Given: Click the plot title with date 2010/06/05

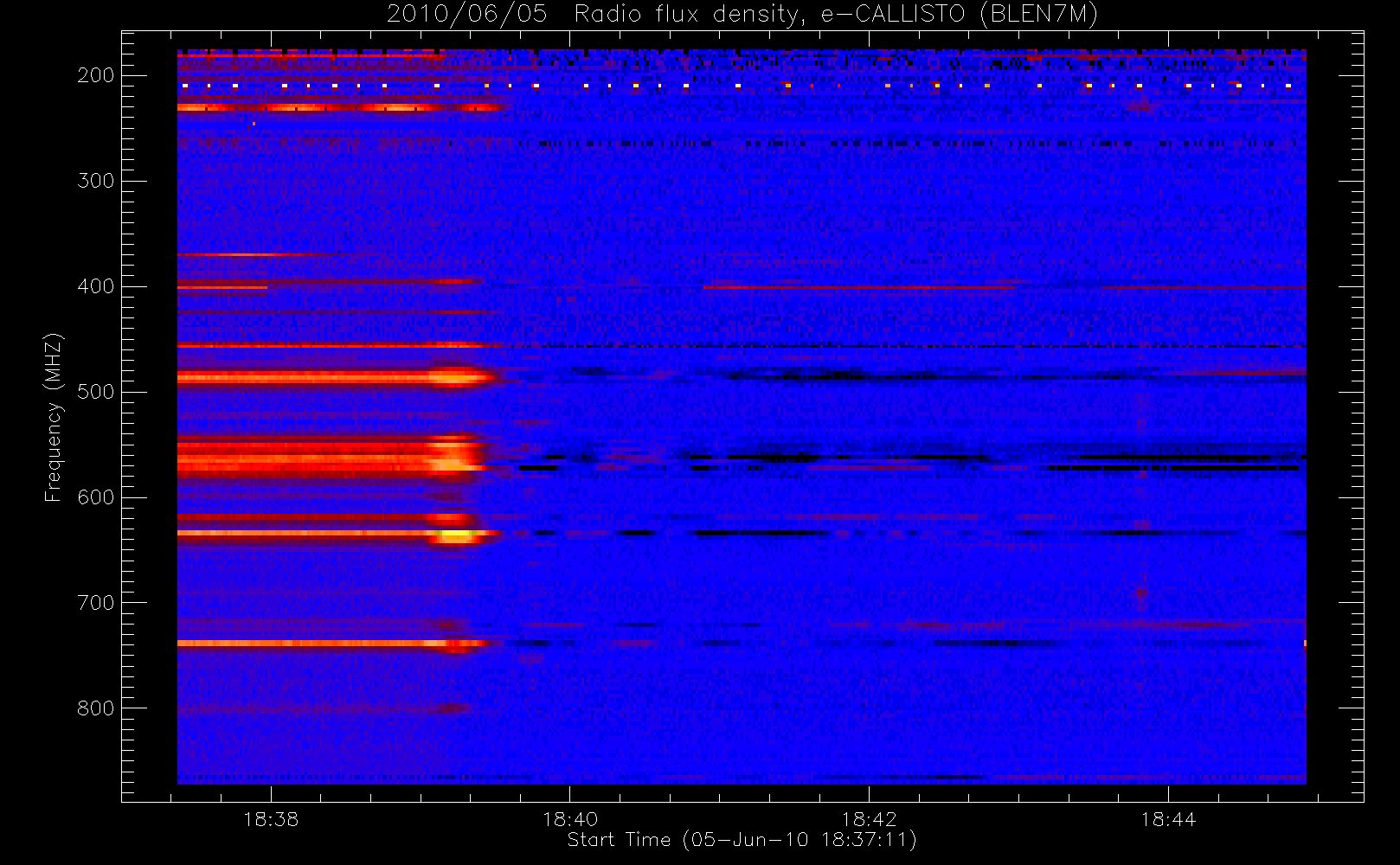Looking at the screenshot, I should pos(742,15).
